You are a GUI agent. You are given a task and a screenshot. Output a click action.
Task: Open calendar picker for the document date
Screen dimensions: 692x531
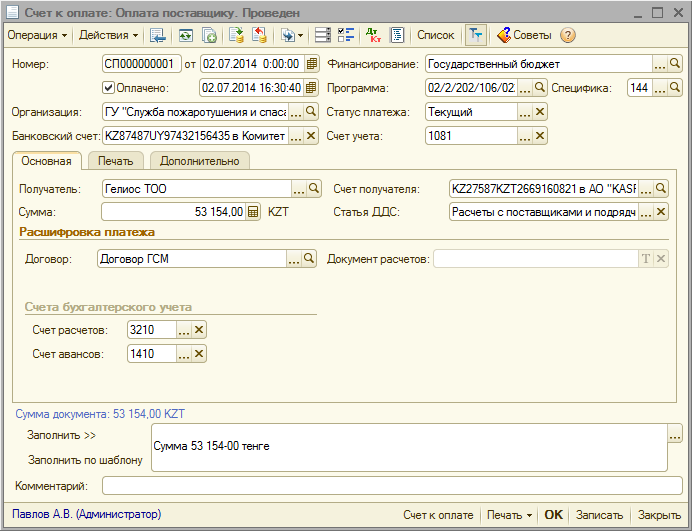(x=312, y=63)
